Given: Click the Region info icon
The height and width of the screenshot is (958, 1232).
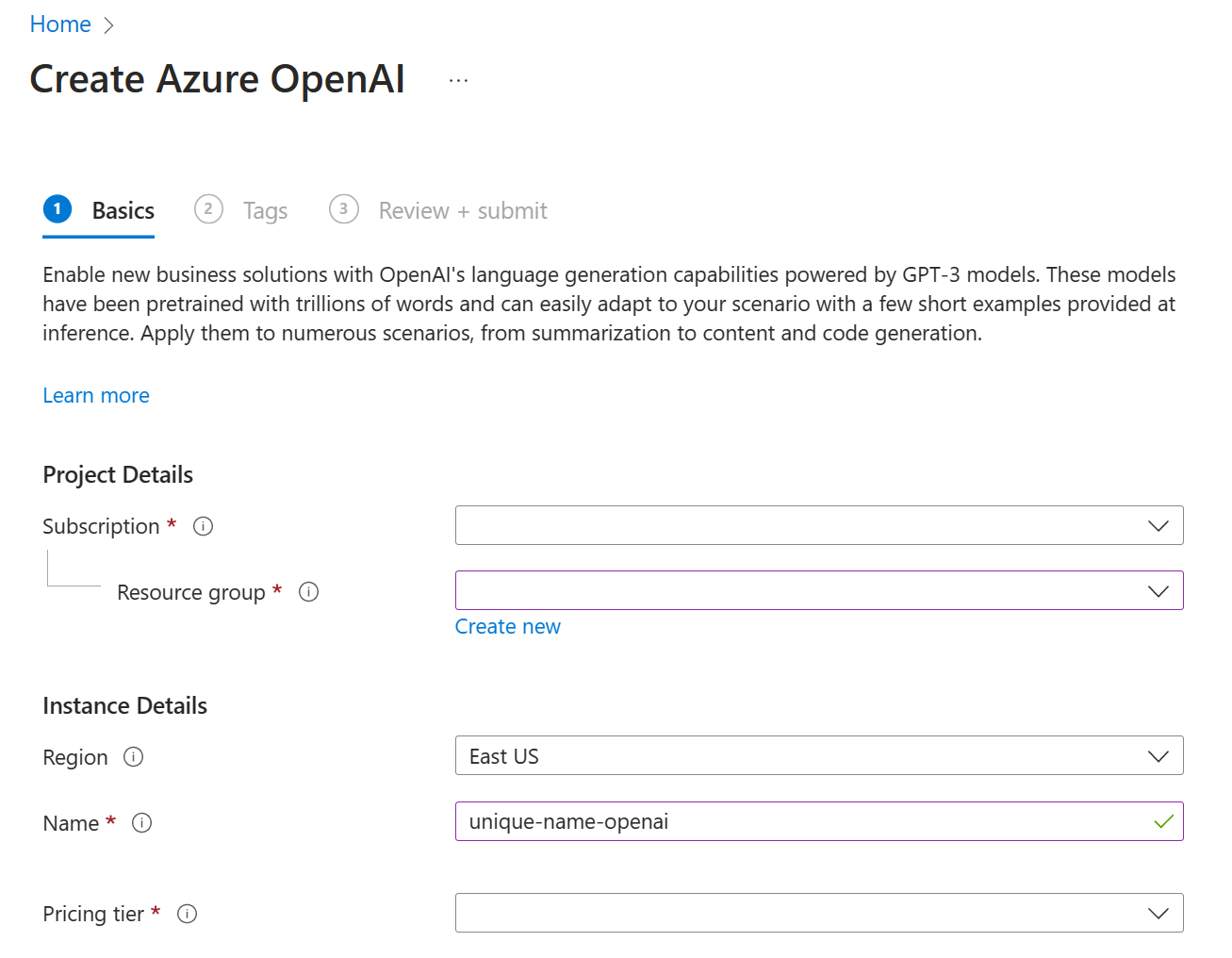Looking at the screenshot, I should [x=134, y=757].
